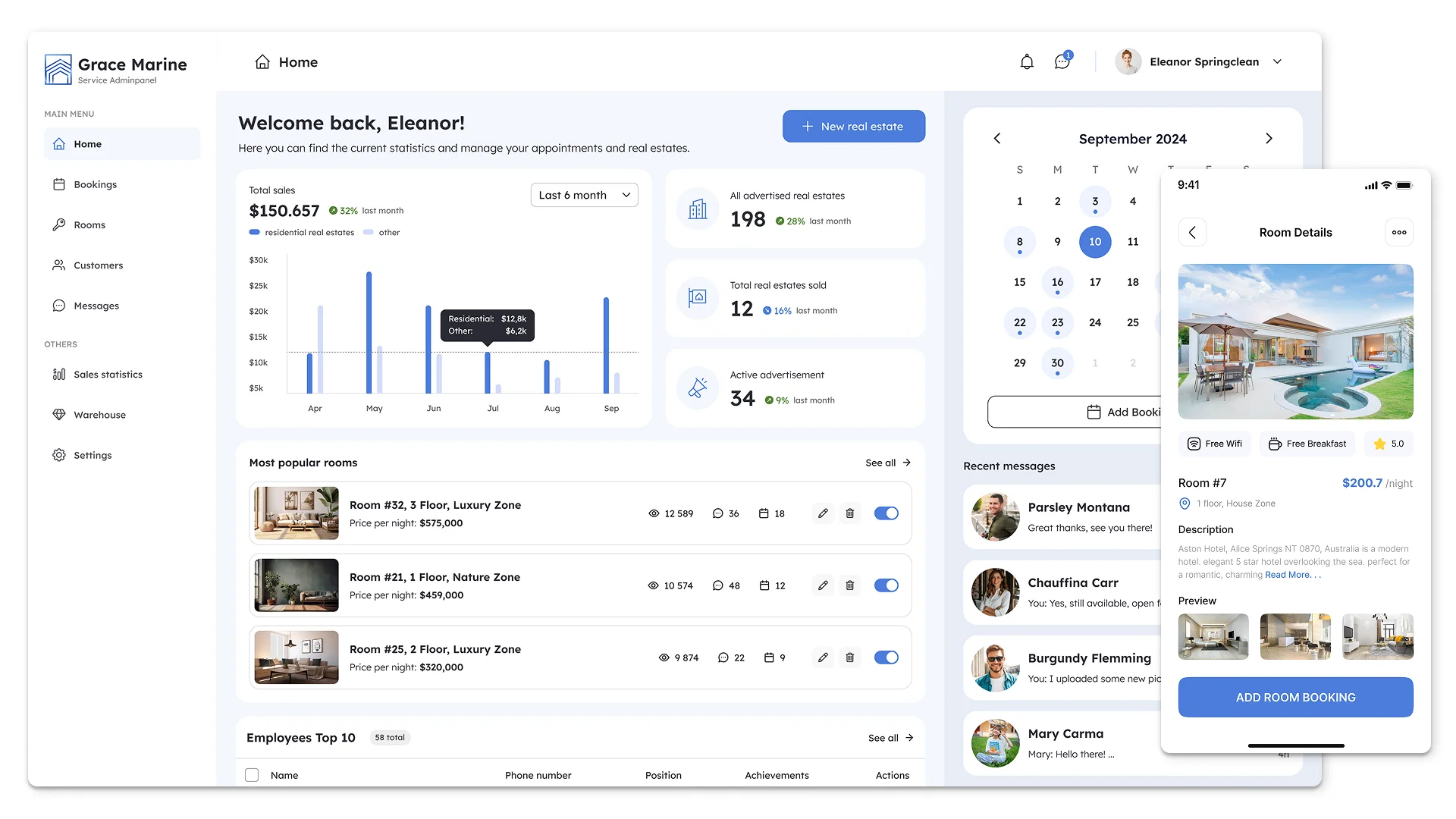Click the home icon beside Home title

(262, 62)
